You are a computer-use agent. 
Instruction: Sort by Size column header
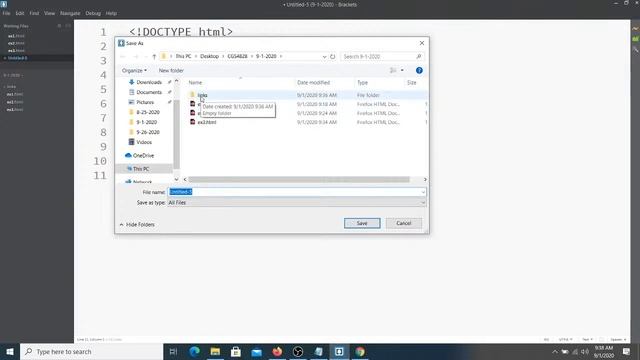pyautogui.click(x=412, y=82)
